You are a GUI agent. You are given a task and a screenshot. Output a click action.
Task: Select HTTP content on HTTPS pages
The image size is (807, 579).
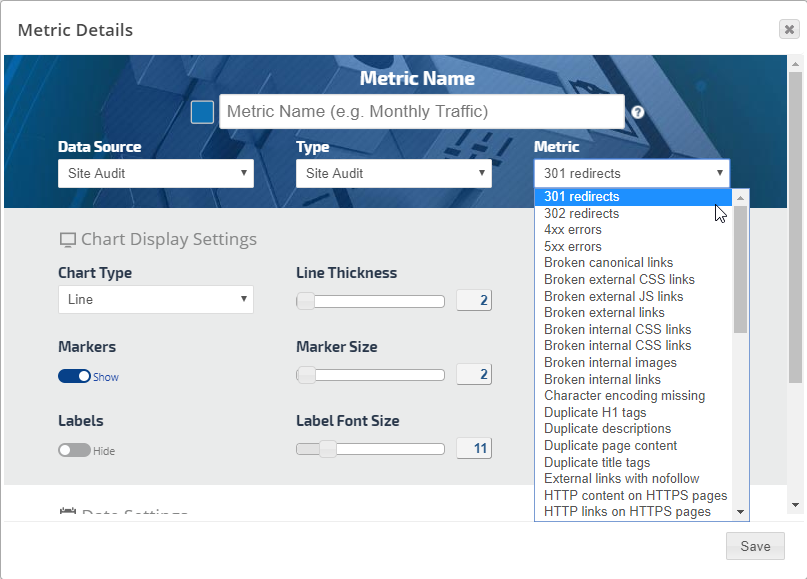(x=635, y=495)
